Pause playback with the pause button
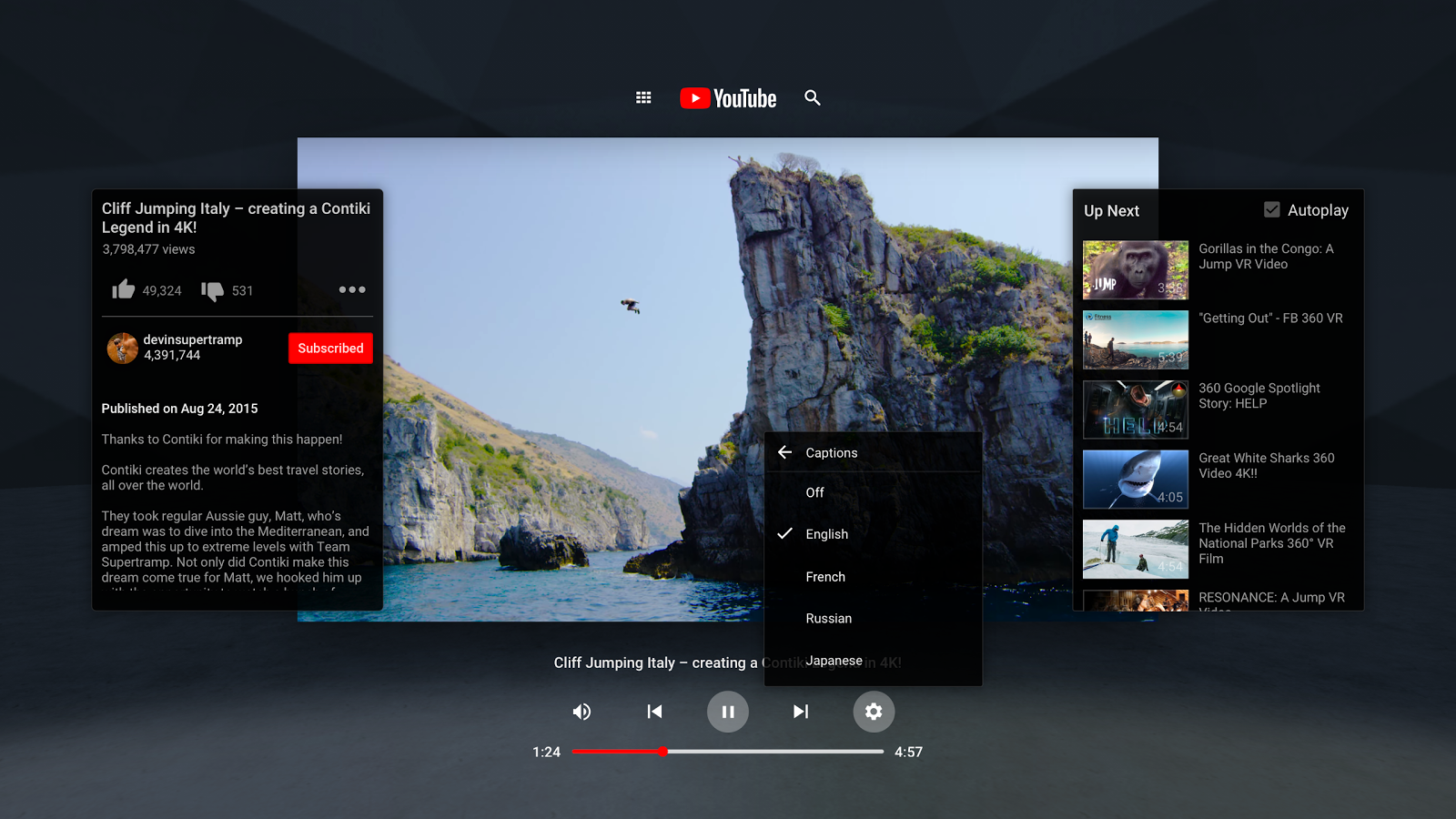 pos(727,712)
